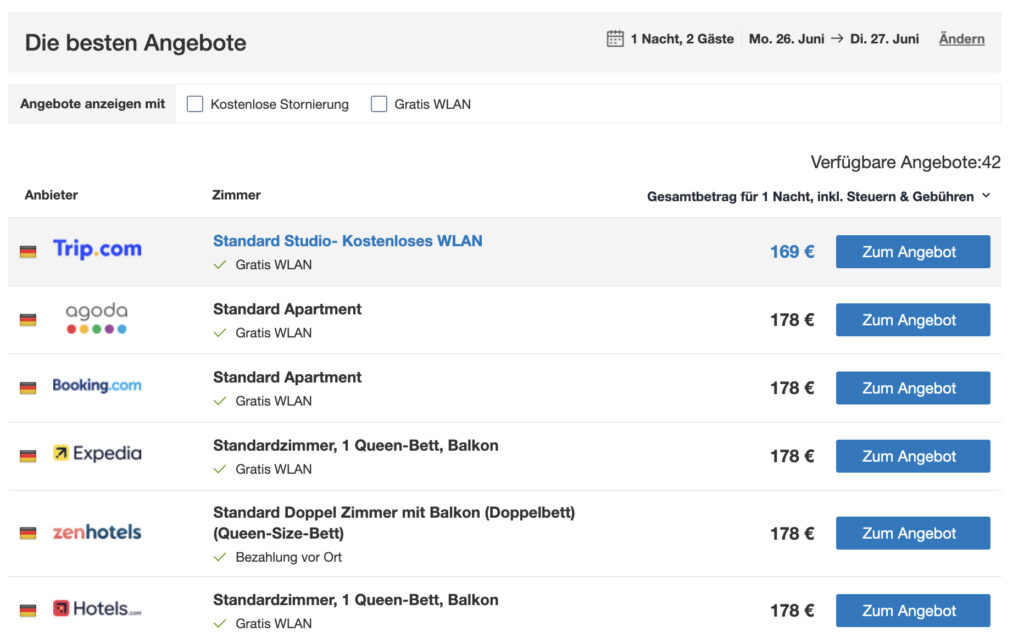Open the Trip.com provider logo

tap(97, 249)
